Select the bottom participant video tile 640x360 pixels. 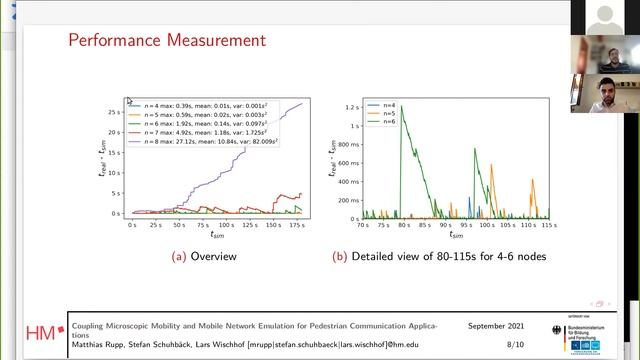pos(605,93)
